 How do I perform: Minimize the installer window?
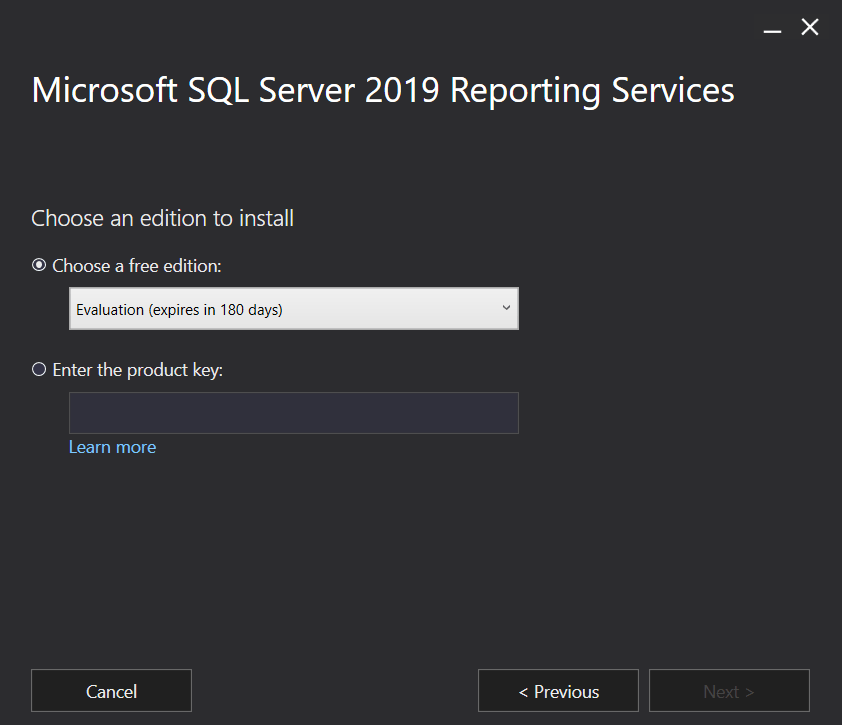click(772, 30)
